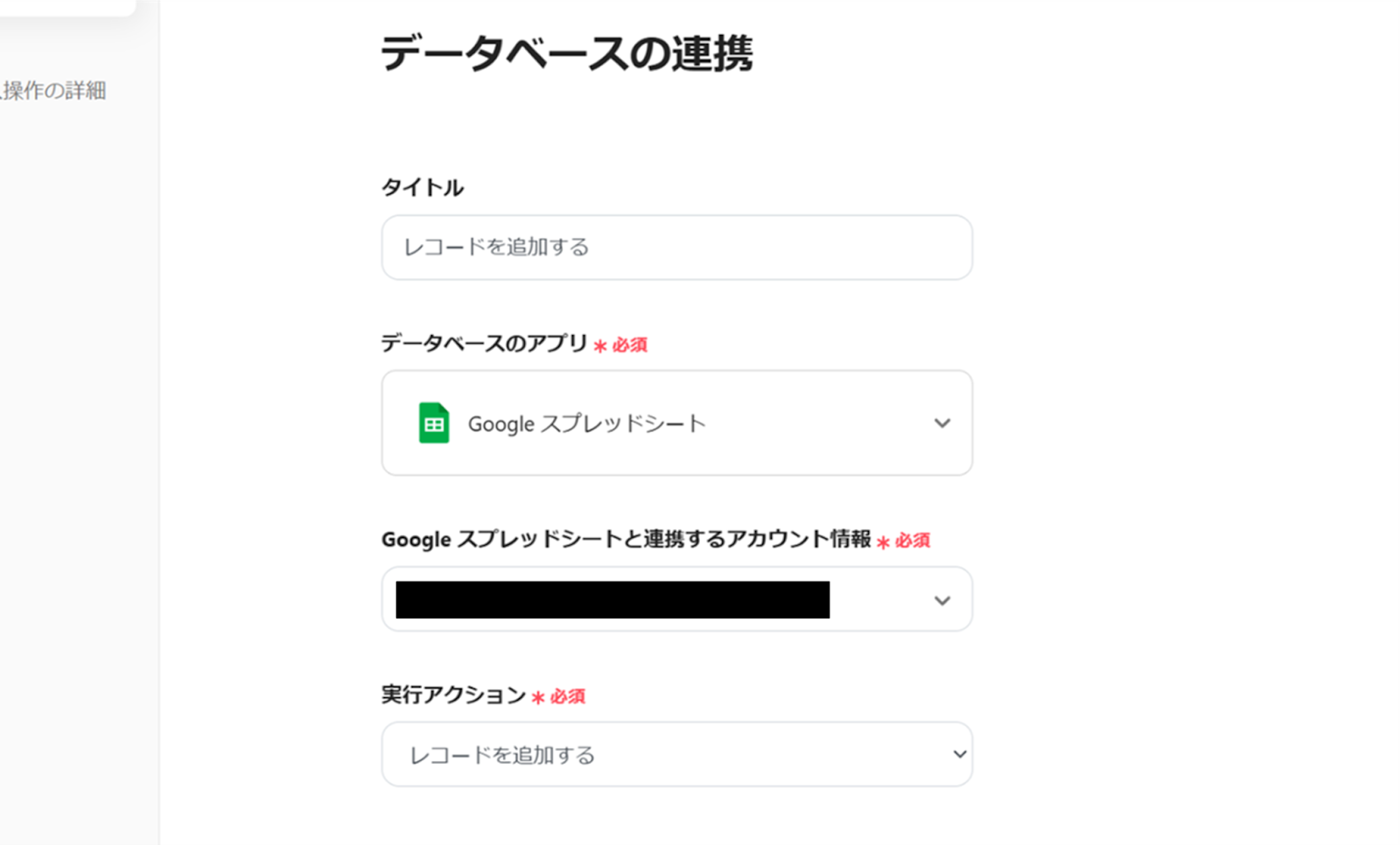Open 操作の詳細 in the left sidebar

[x=54, y=91]
